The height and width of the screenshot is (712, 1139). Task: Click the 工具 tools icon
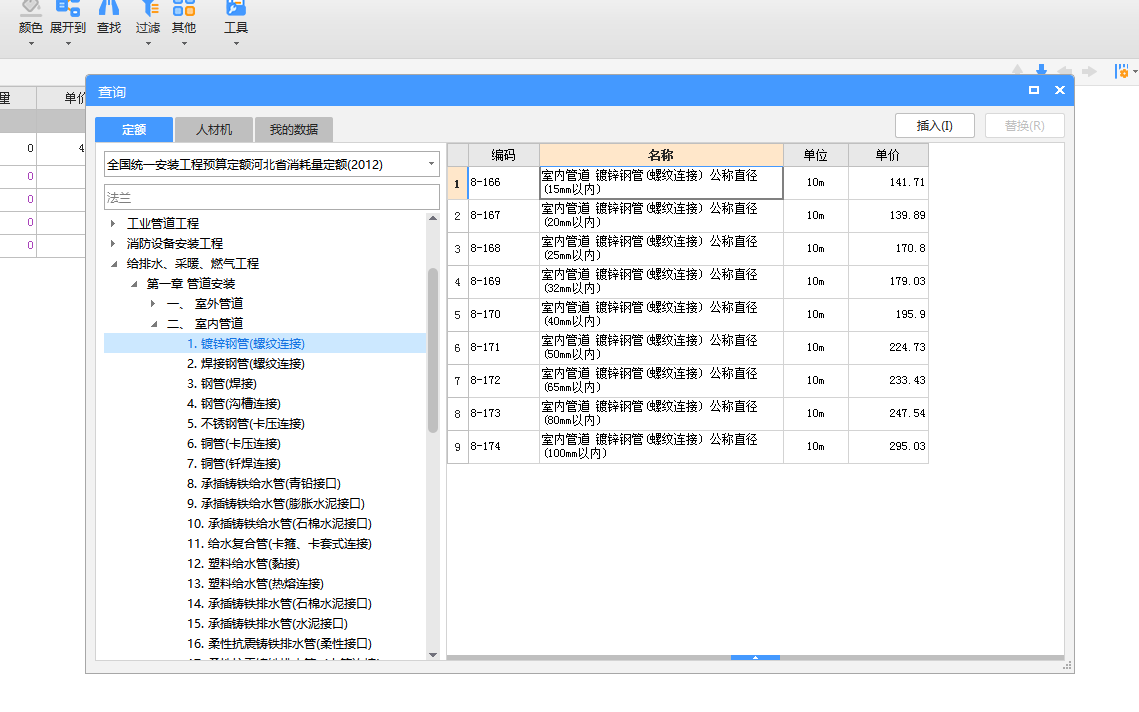pos(236,8)
